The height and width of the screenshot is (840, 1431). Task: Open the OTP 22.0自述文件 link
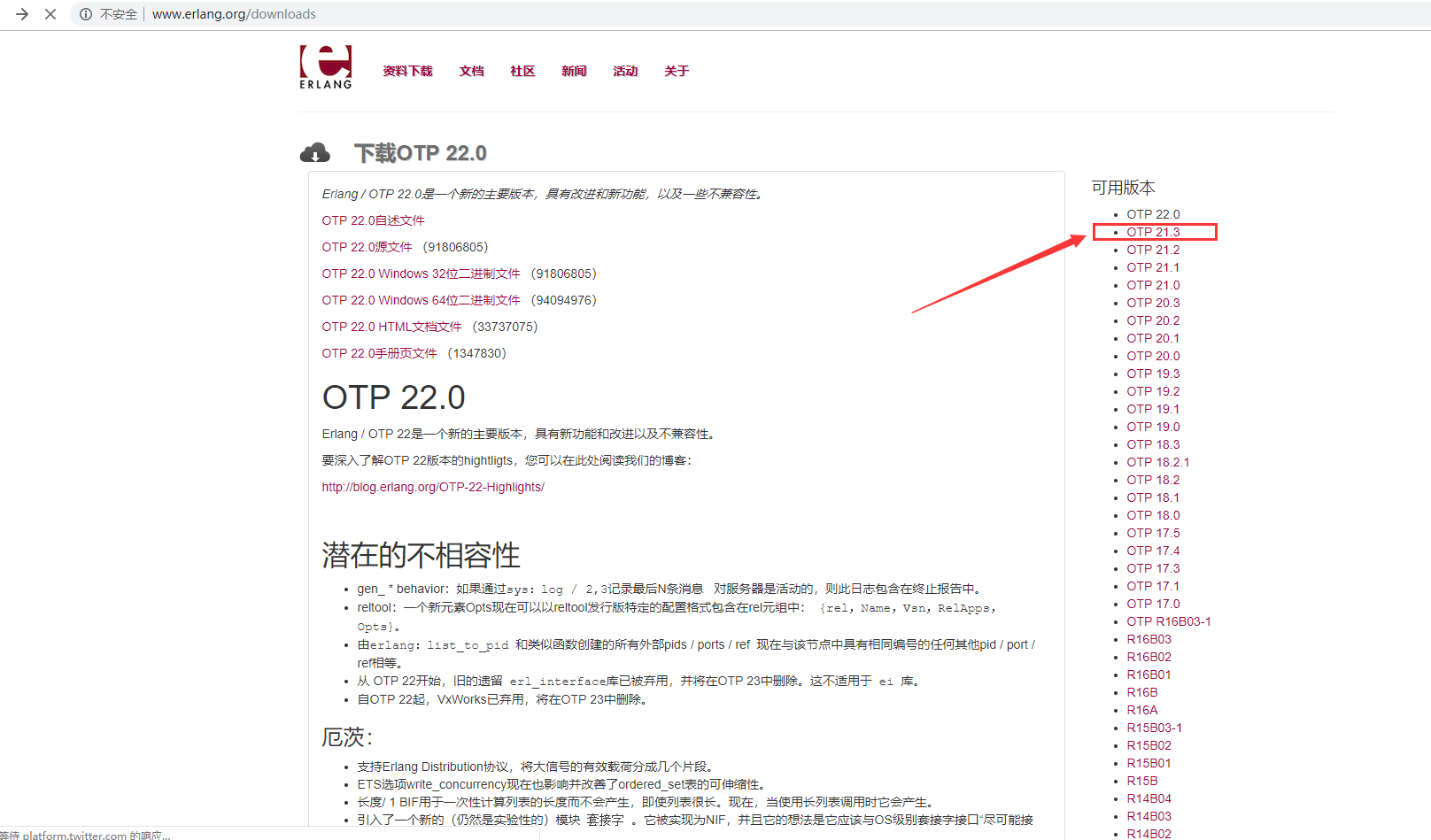tap(373, 220)
